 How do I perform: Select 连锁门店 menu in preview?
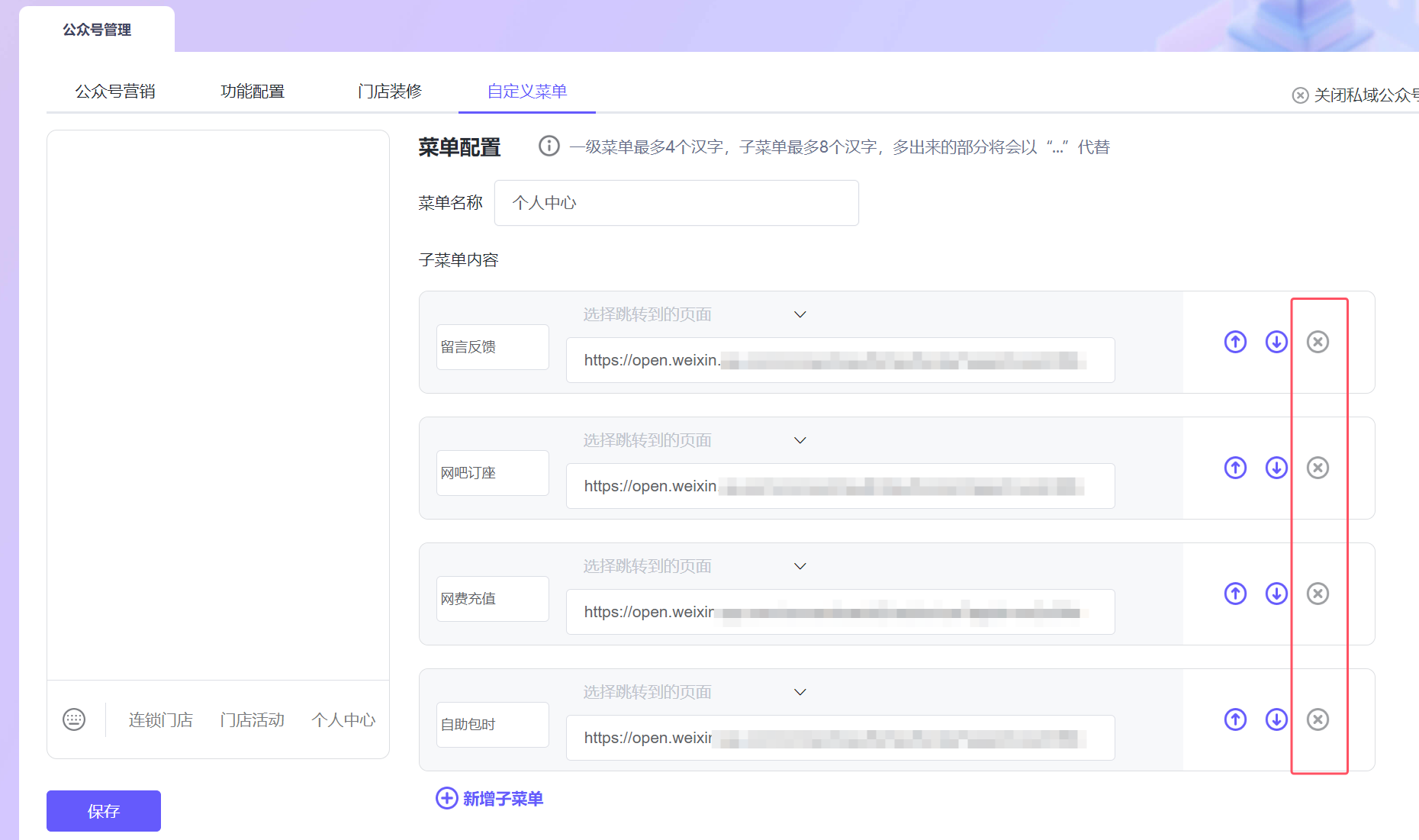[160, 720]
